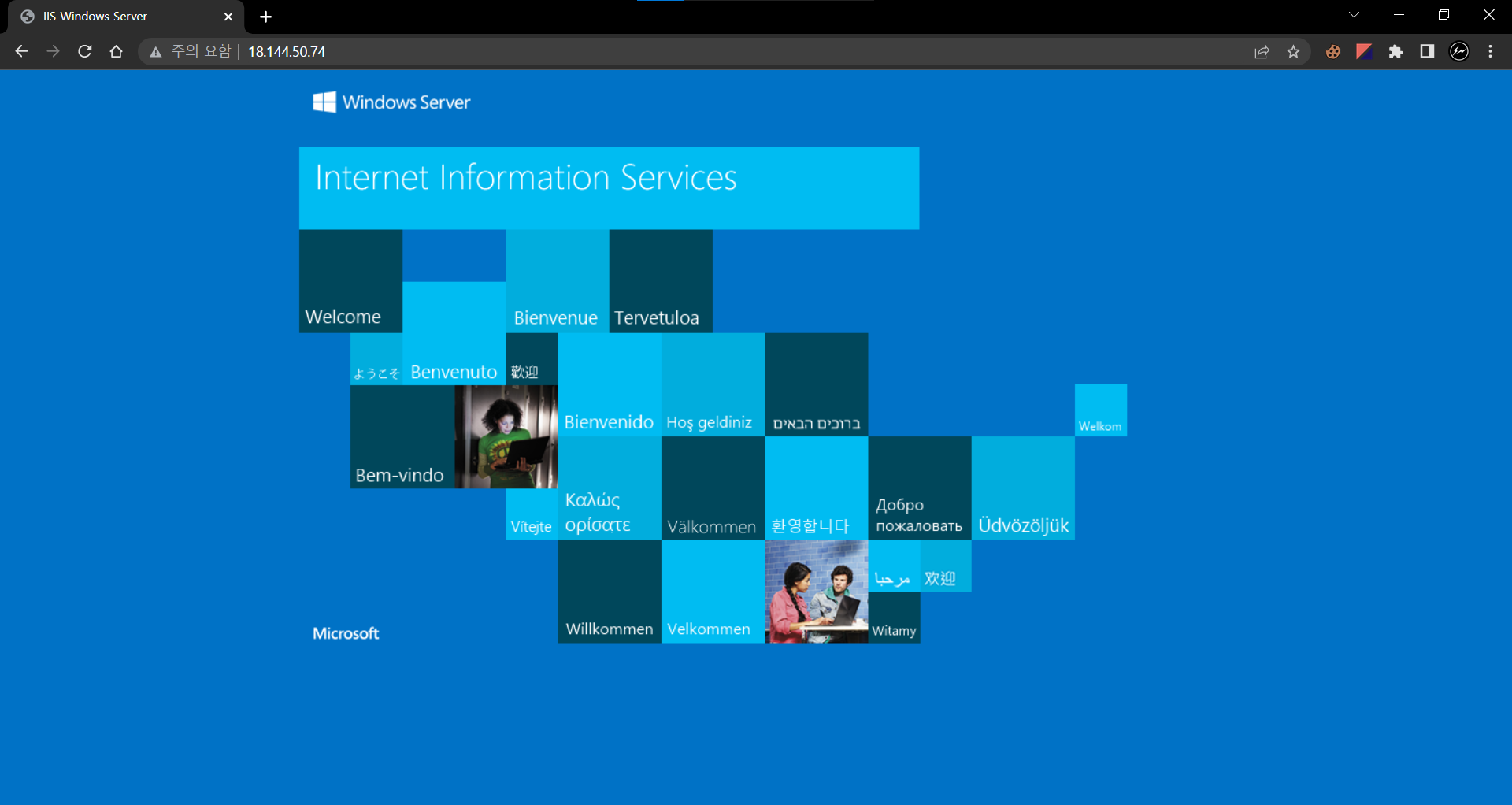Viewport: 1512px width, 805px height.
Task: Select the IIS Windows Server tab
Action: [126, 17]
